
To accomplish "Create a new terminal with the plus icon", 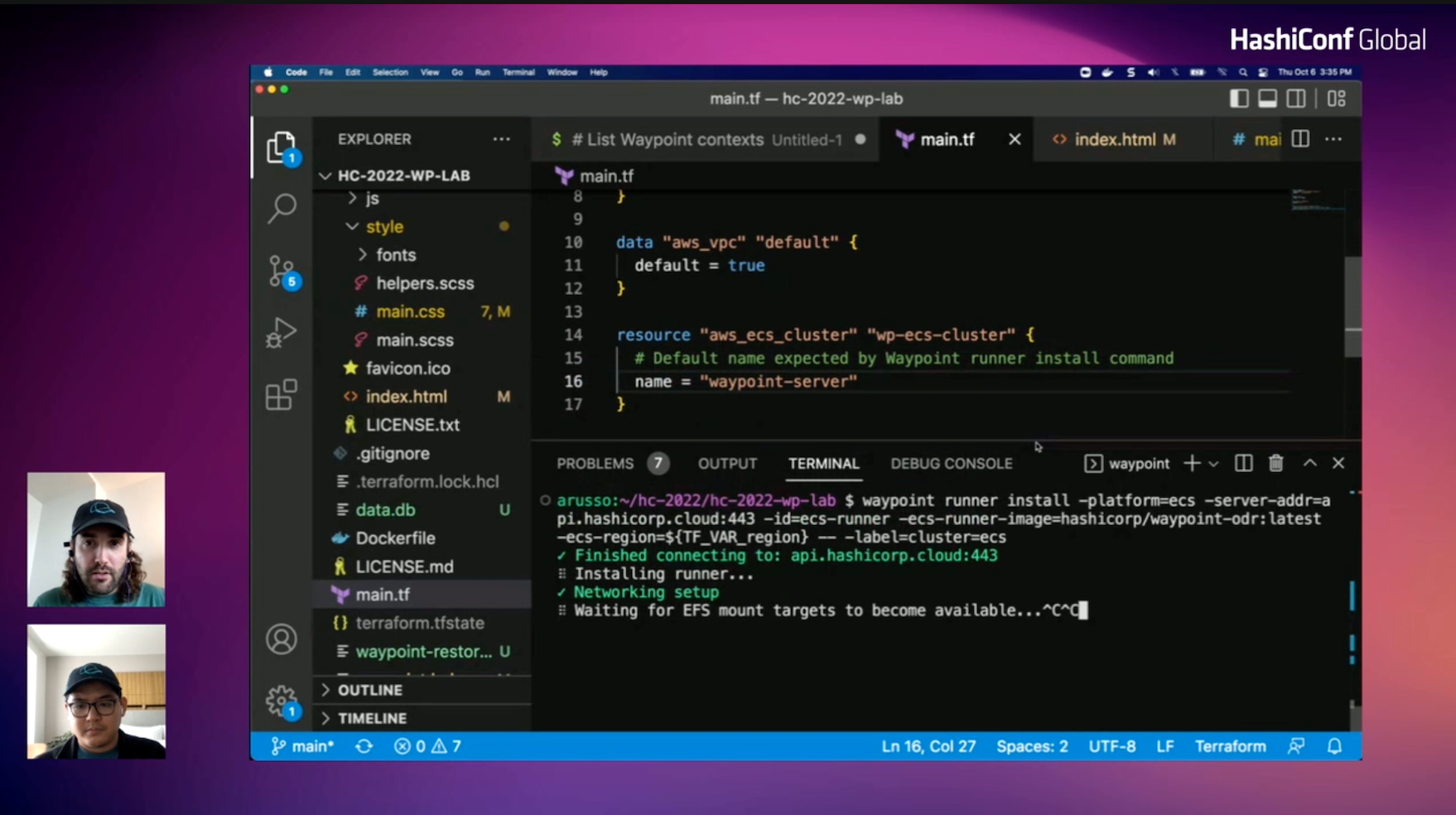I will 1190,464.
